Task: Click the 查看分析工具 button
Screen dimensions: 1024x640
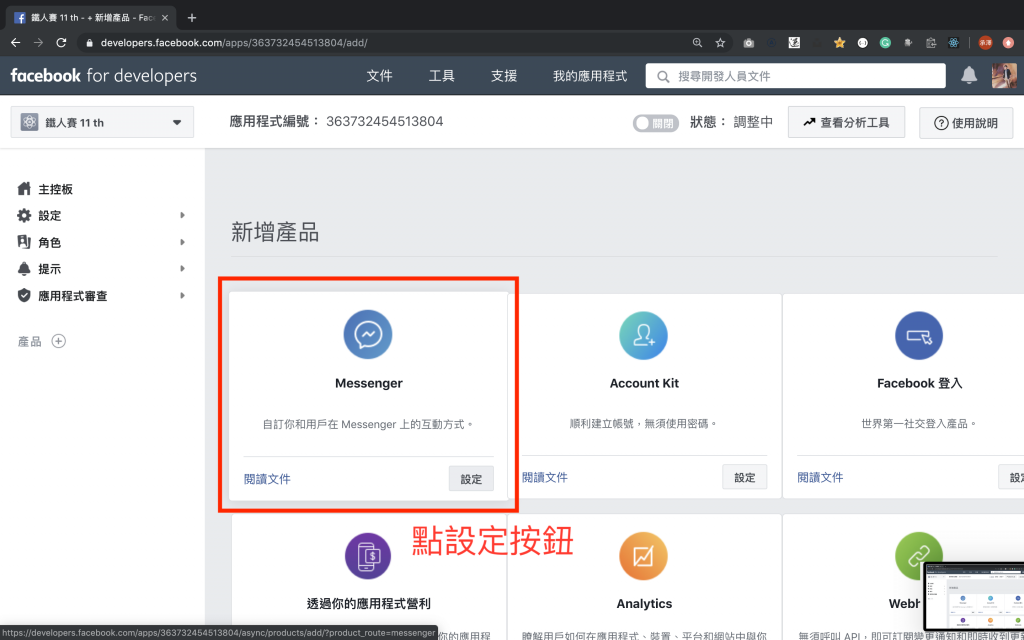Action: click(846, 122)
